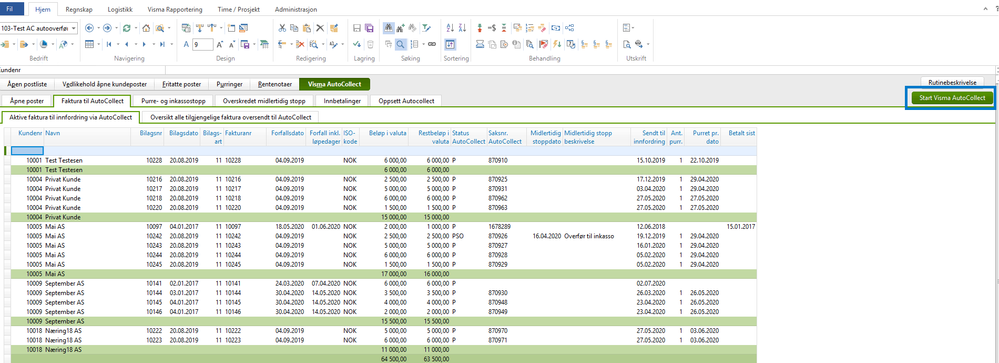Click the paste clipboard icon
Image resolution: width=999 pixels, height=363 pixels.
(306, 28)
